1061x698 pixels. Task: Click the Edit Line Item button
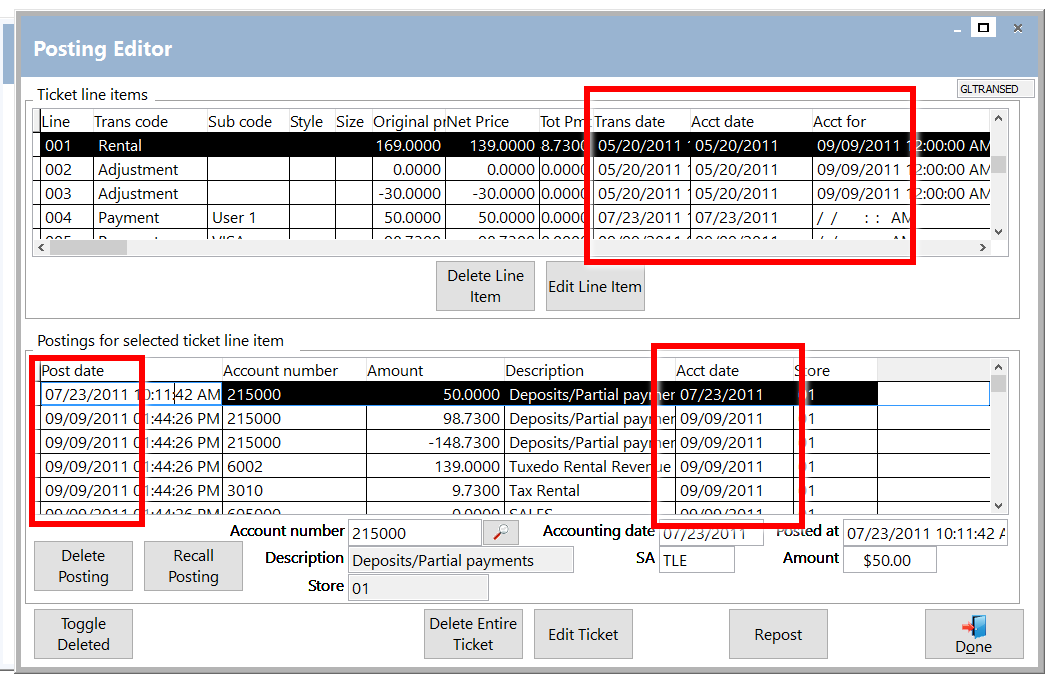click(594, 287)
